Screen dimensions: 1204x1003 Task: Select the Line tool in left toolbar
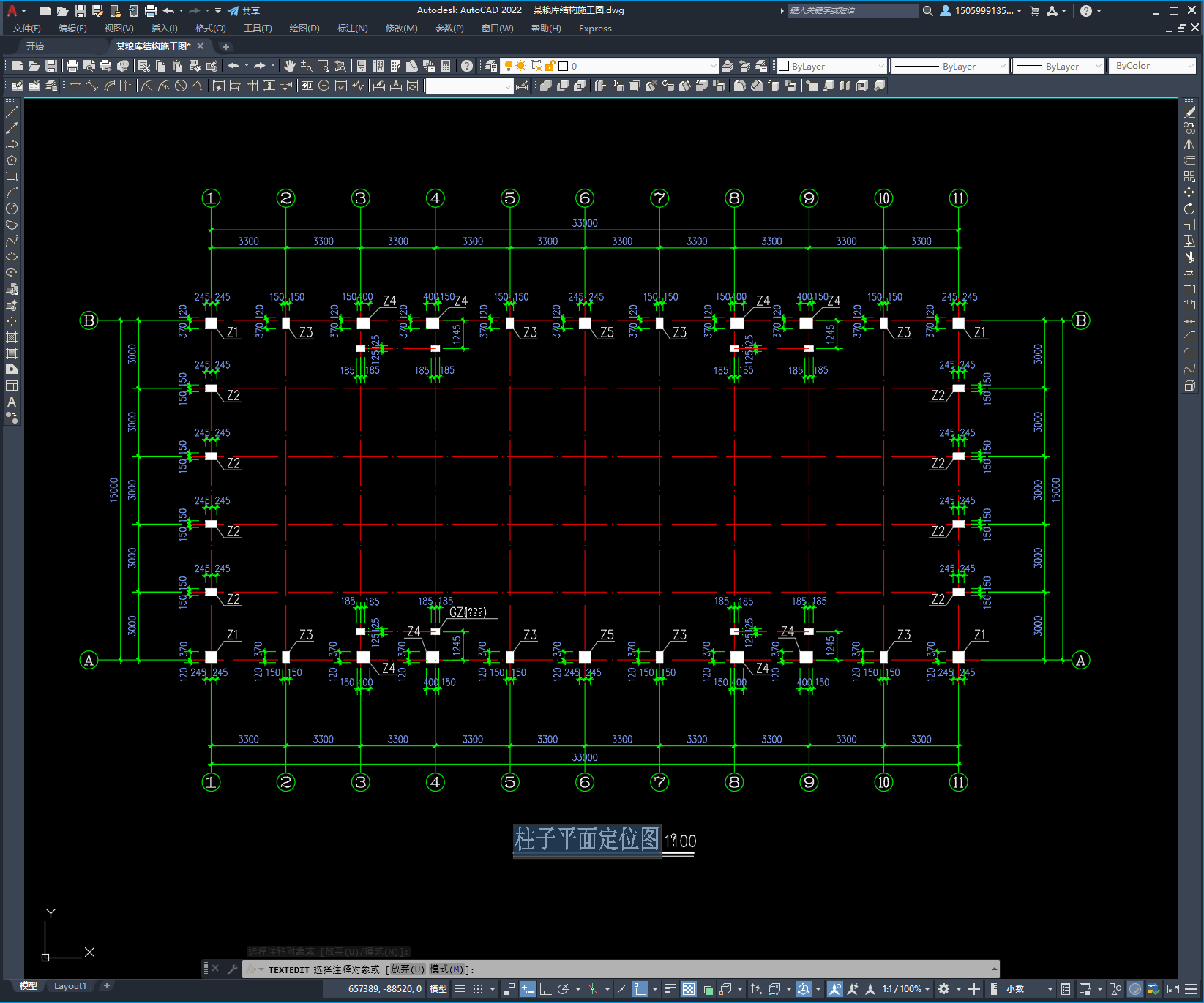12,112
